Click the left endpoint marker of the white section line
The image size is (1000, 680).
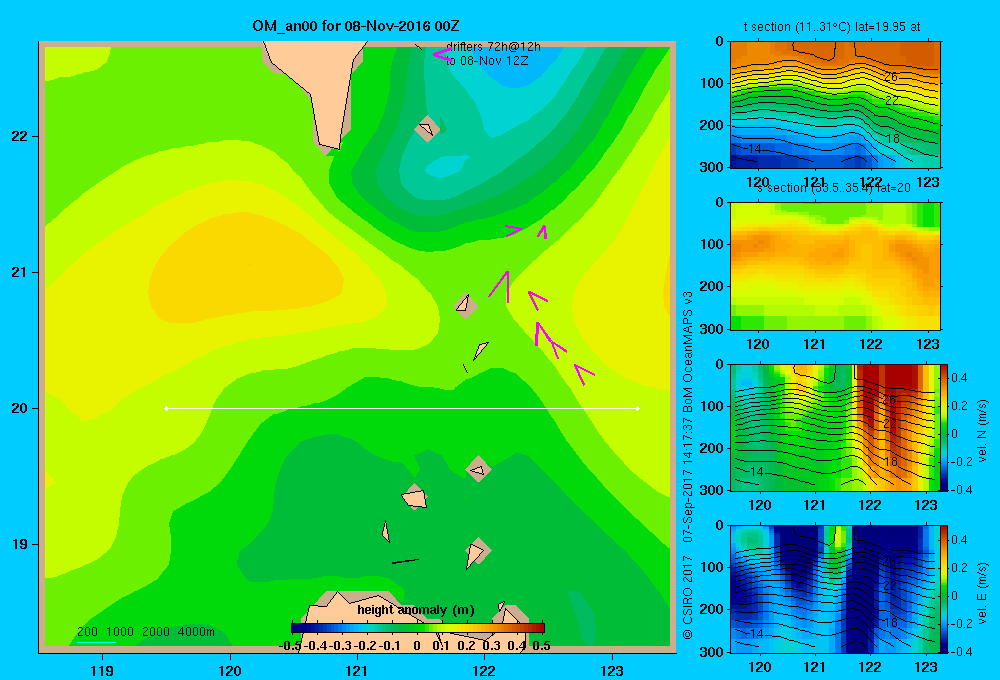[x=166, y=408]
